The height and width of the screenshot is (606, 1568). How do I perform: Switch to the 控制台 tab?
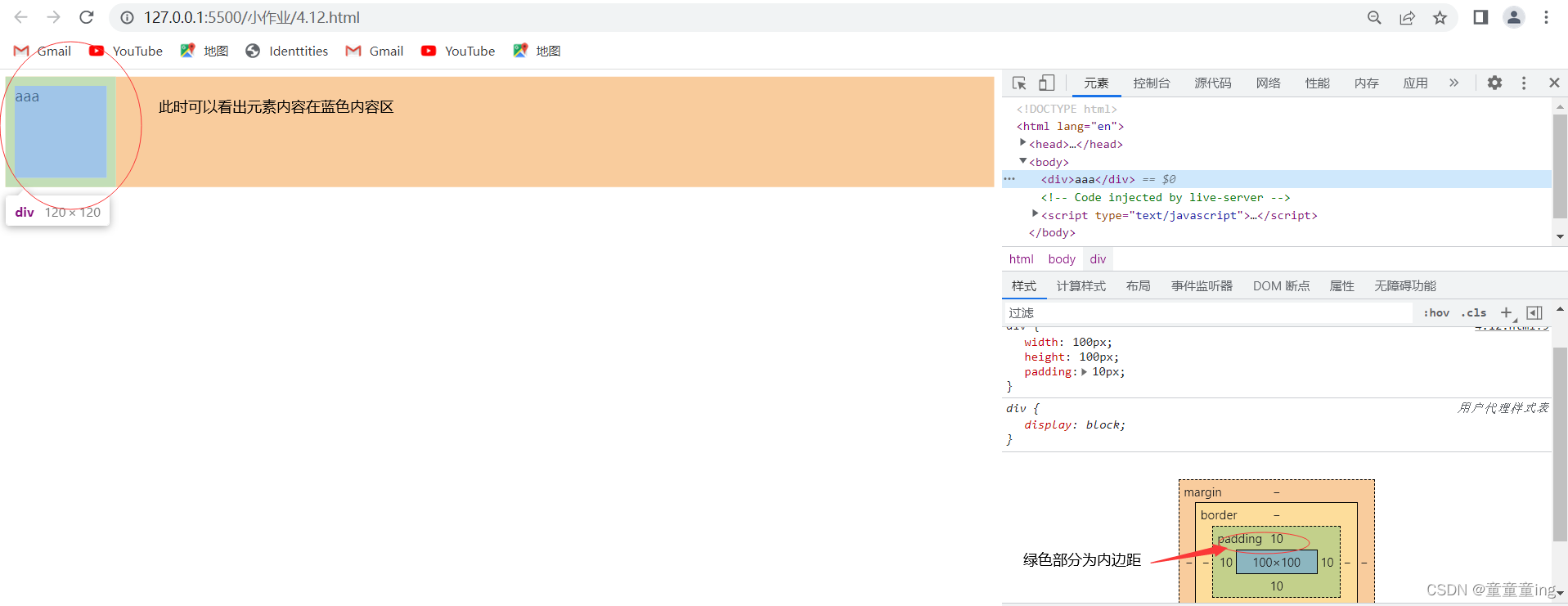click(x=1152, y=83)
